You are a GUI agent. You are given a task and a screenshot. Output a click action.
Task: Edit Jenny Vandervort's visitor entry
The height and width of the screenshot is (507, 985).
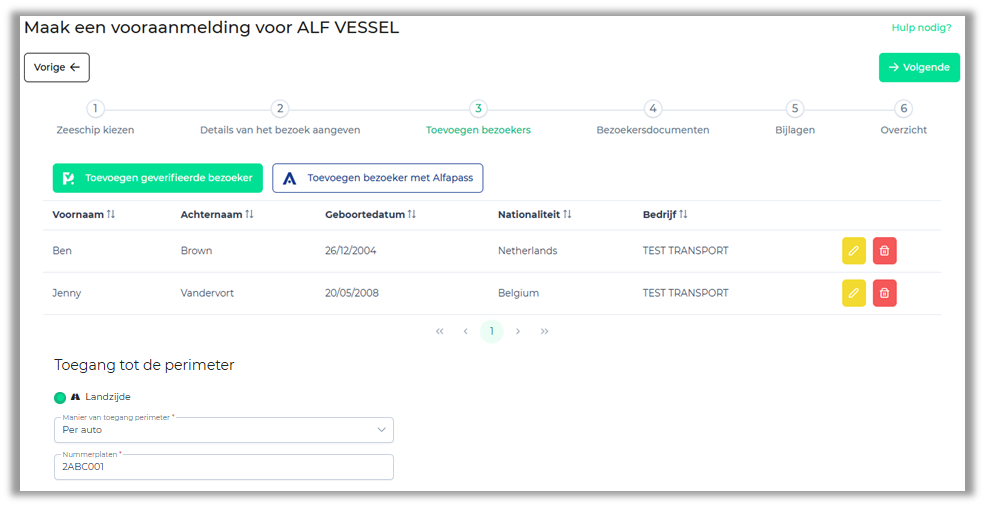point(853,293)
